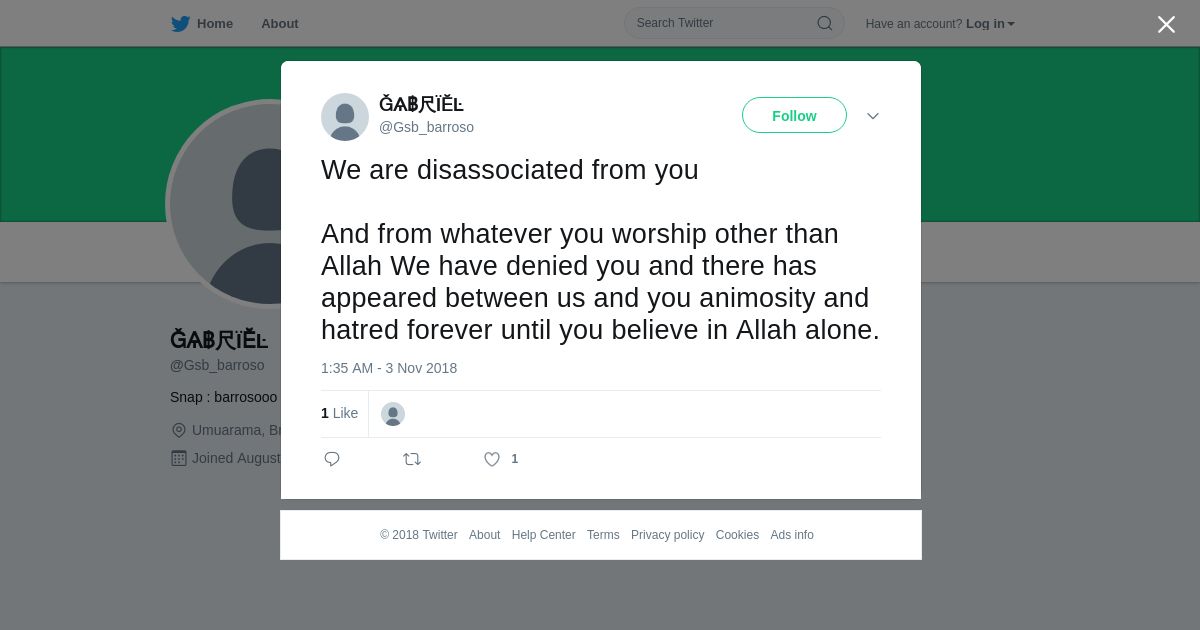View the 1 Like list
This screenshot has height=630, width=1200.
point(339,413)
